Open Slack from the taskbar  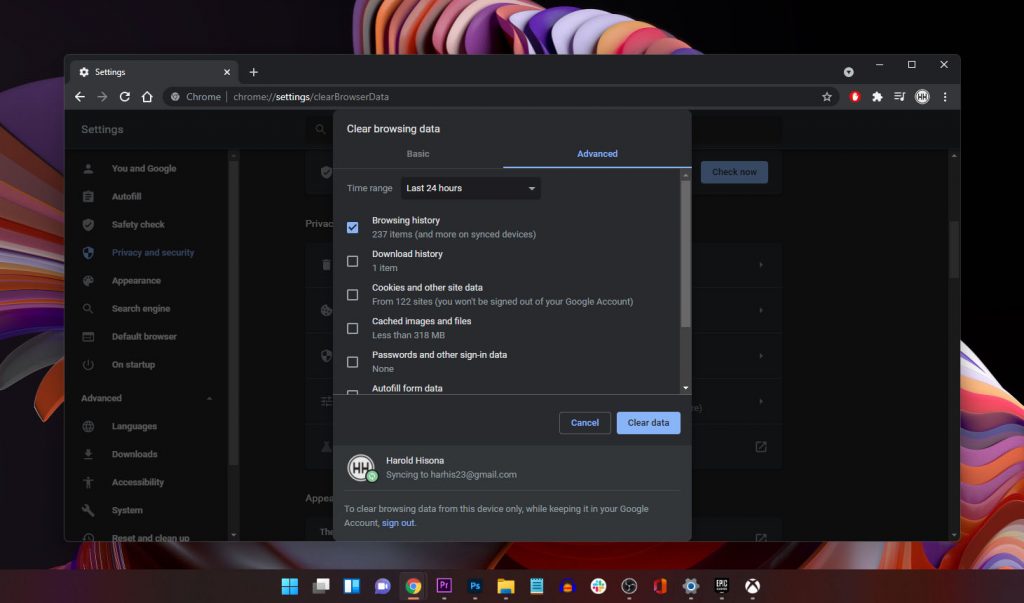pyautogui.click(x=598, y=586)
